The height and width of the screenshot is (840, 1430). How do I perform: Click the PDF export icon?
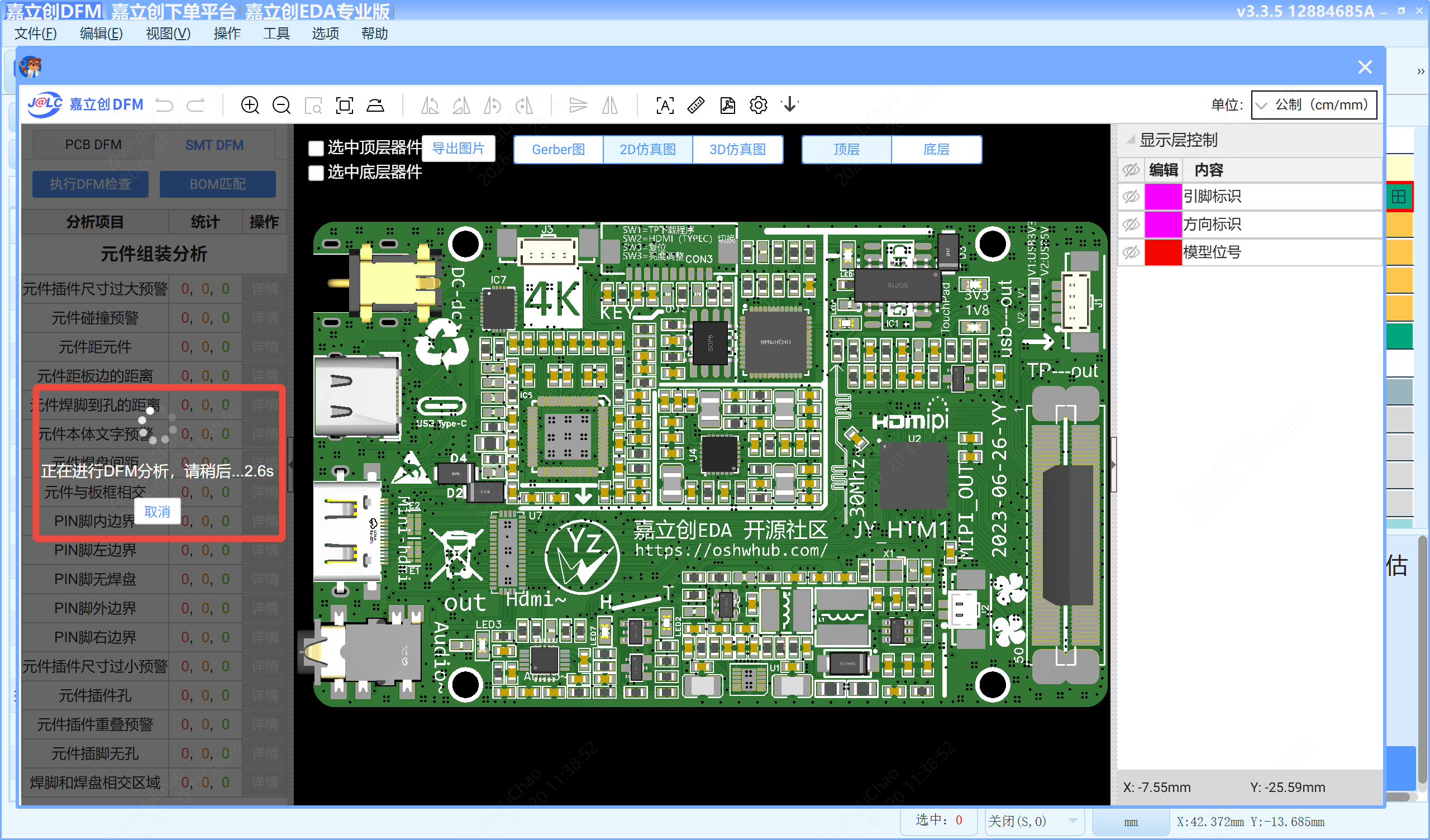pyautogui.click(x=727, y=105)
